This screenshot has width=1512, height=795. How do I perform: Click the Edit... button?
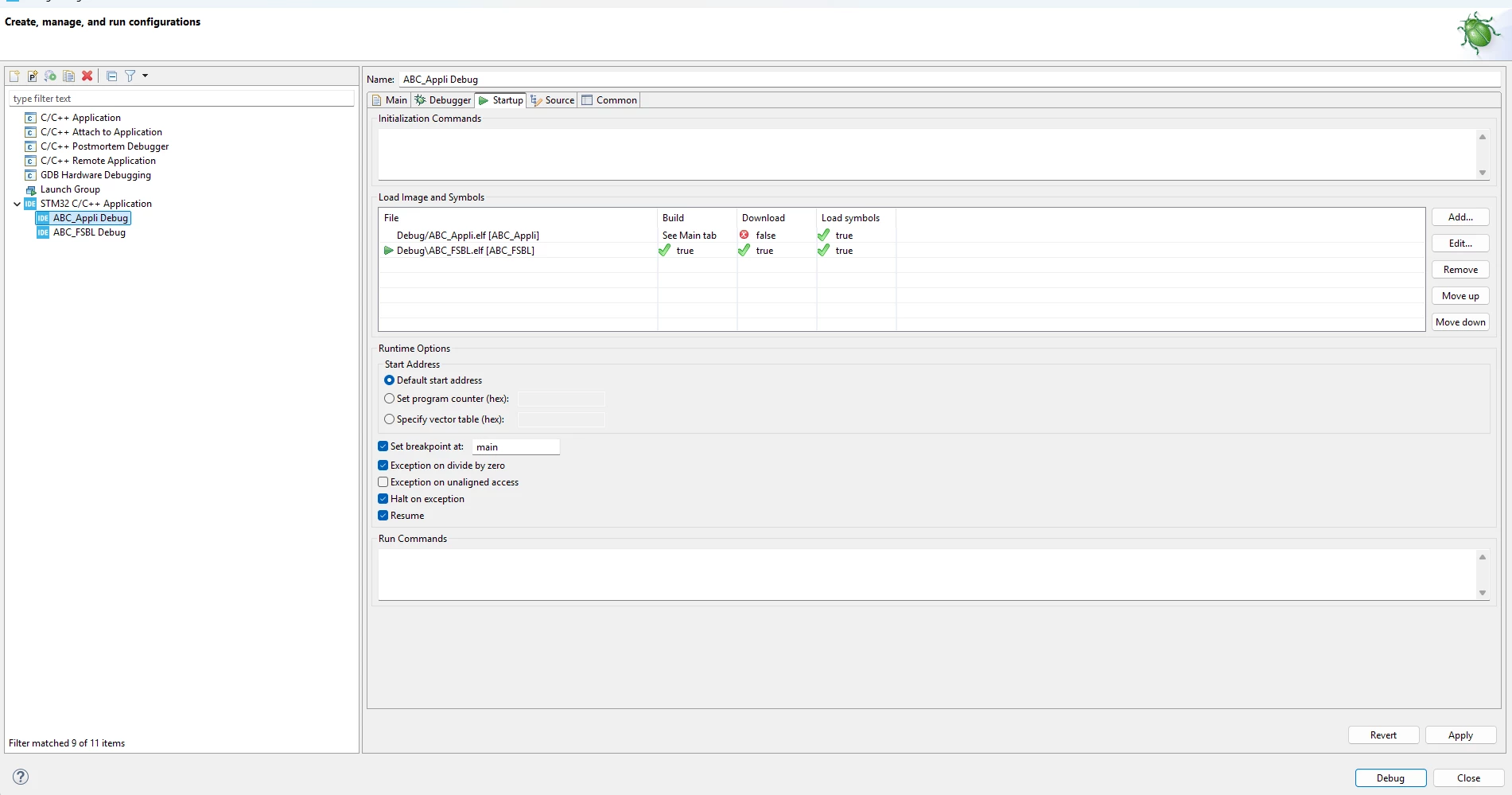[1460, 244]
